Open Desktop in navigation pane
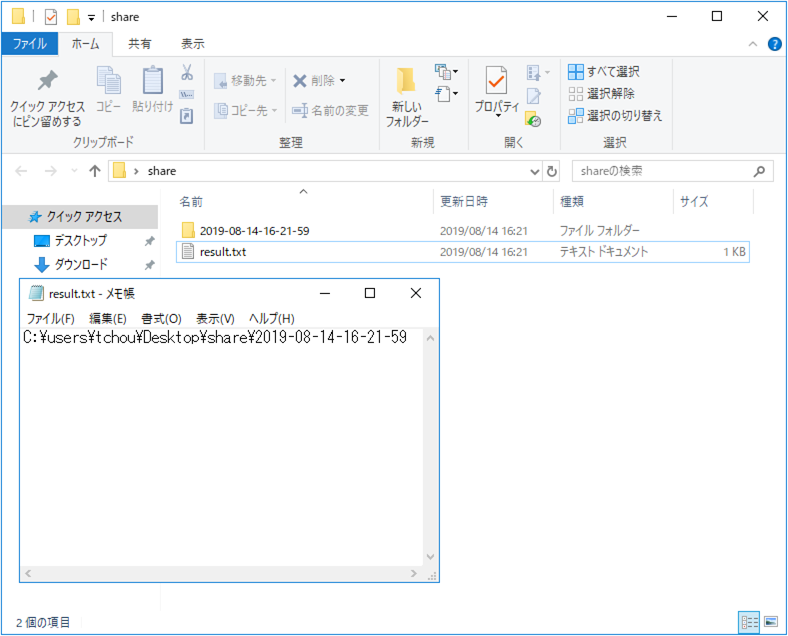The image size is (788, 636). point(80,241)
